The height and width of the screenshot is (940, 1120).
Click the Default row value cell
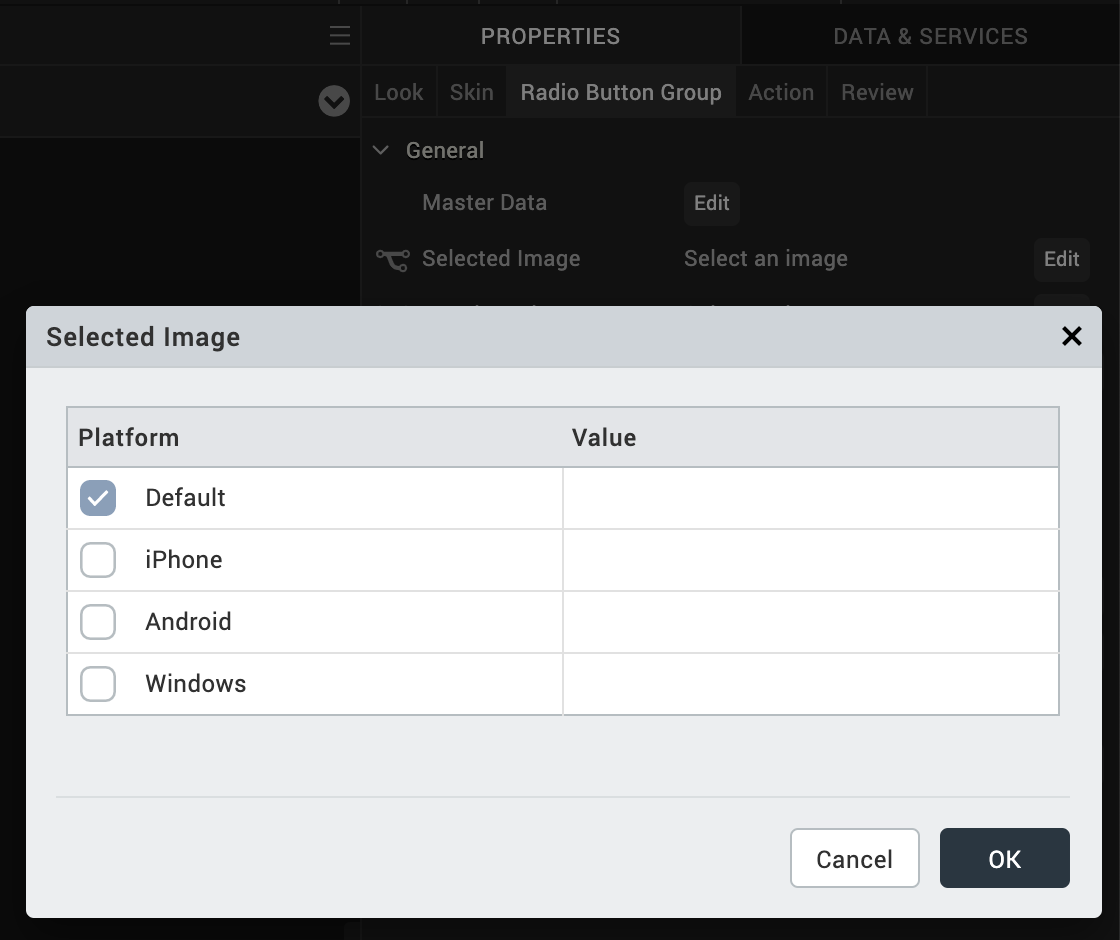tap(810, 498)
